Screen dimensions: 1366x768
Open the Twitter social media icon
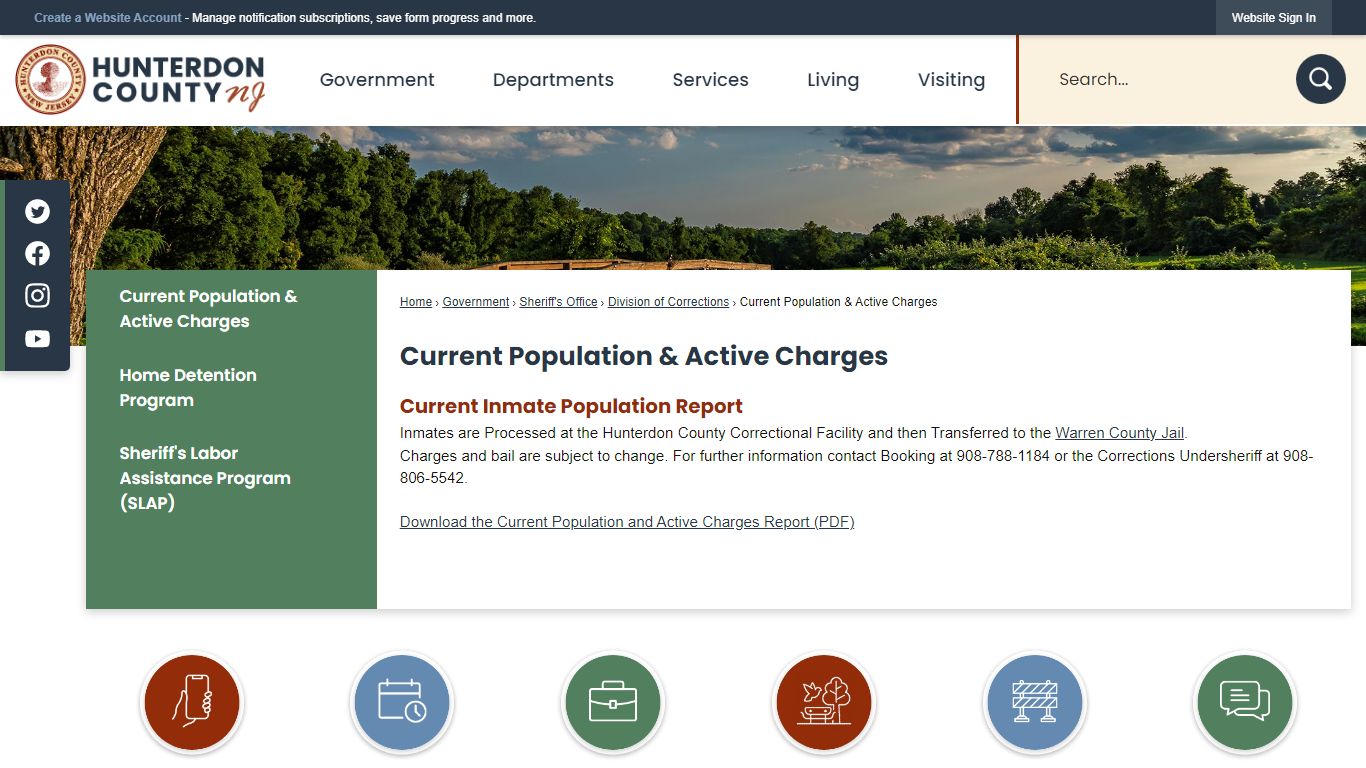pos(37,211)
